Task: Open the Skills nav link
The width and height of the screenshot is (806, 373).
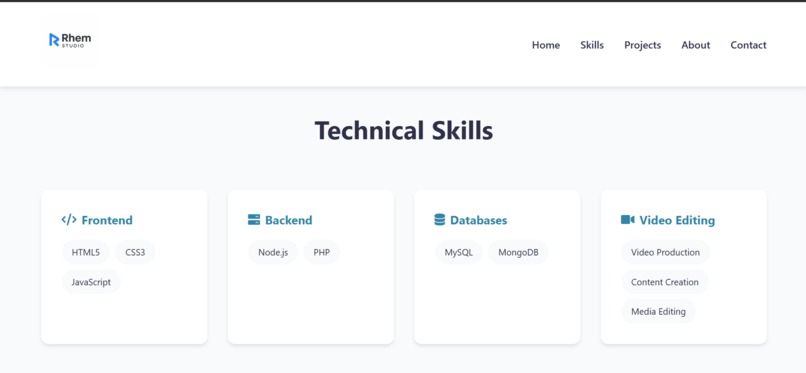Action: click(x=592, y=45)
